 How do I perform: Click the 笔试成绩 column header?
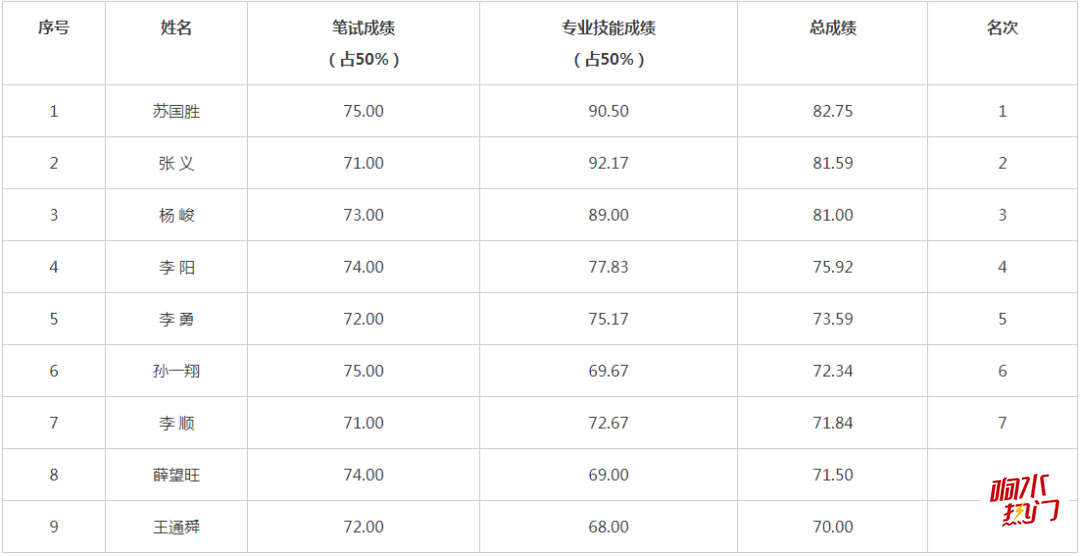(364, 28)
